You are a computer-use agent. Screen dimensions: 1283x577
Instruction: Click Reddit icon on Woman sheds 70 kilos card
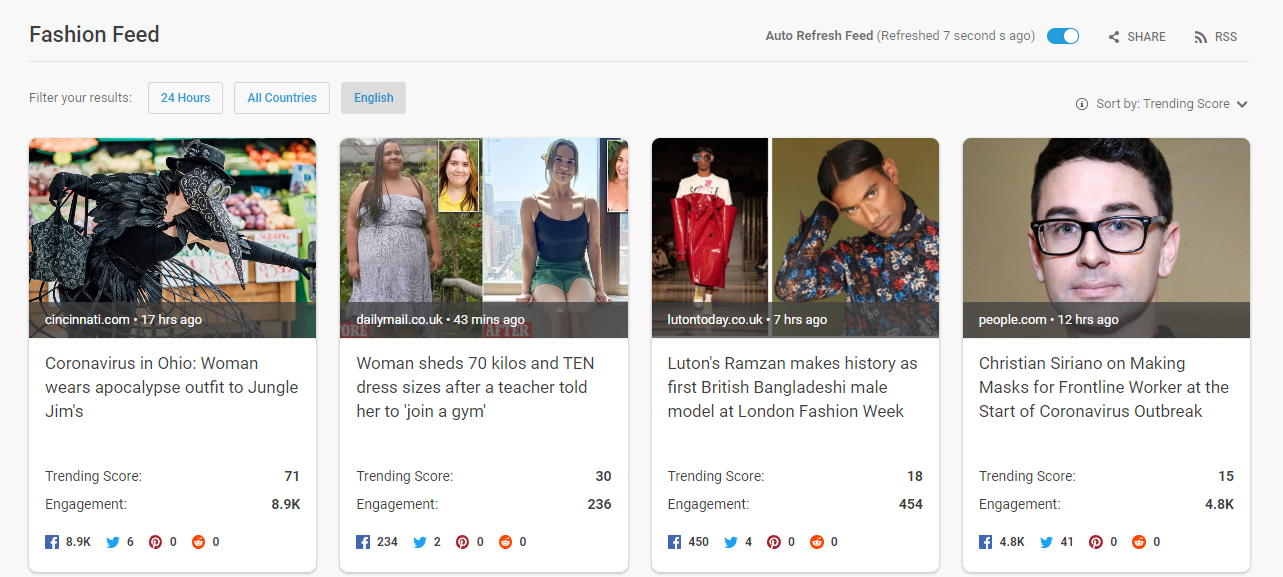coord(505,542)
